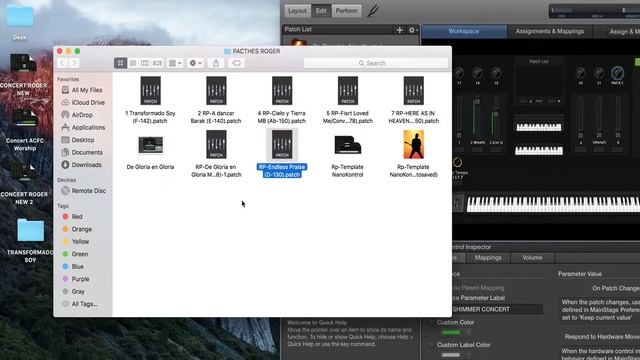Open the arrange-by dropdown in Finder
The image size is (640, 360).
pos(175,63)
